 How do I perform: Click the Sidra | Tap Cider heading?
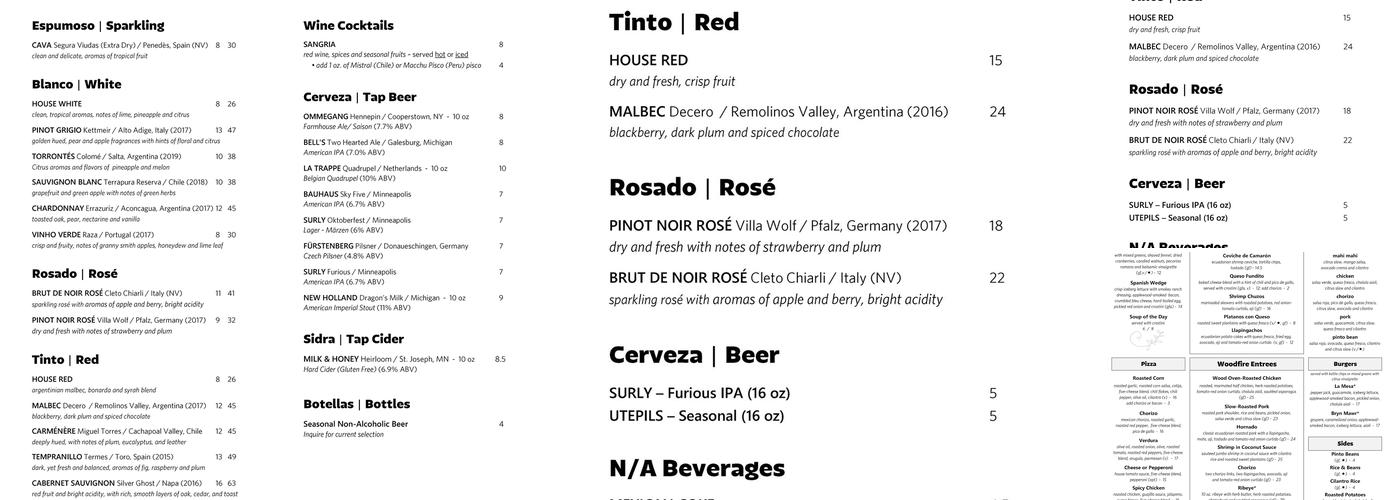coord(353,339)
